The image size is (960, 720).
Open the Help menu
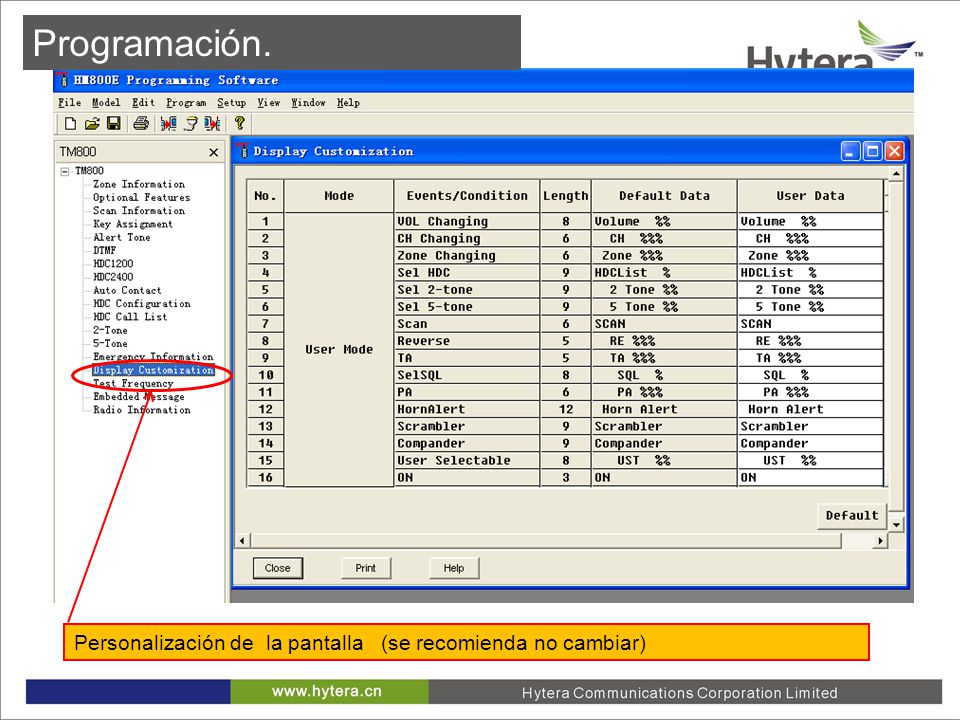pos(348,103)
